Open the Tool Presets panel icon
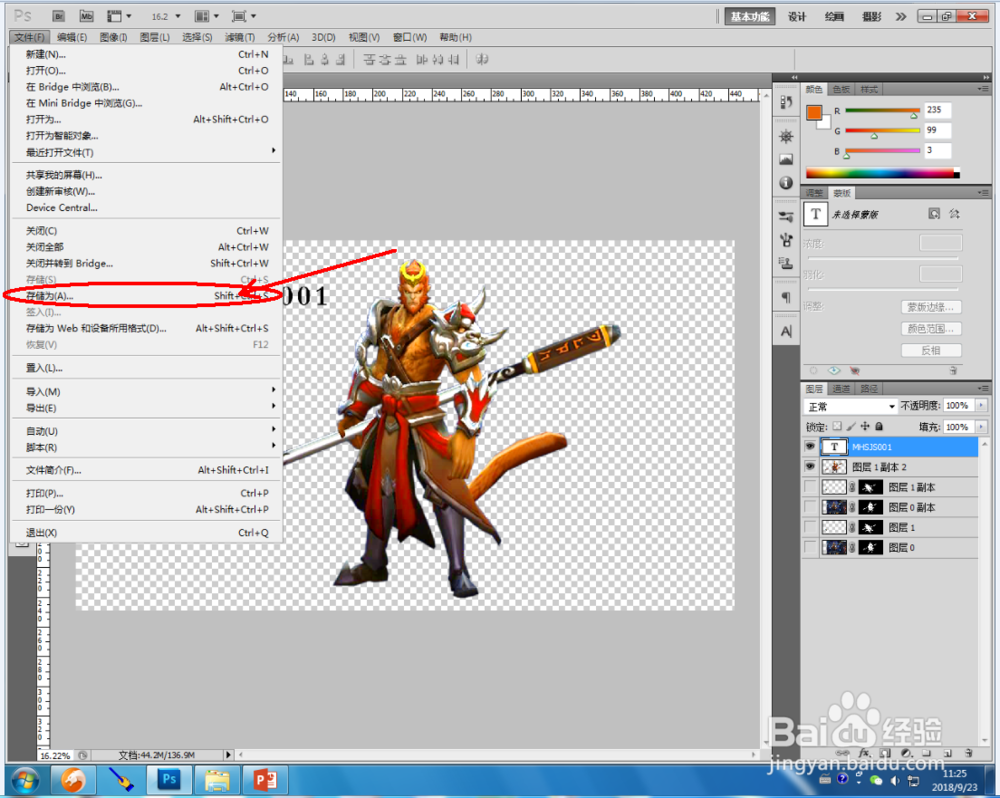This screenshot has width=1000, height=798. [x=786, y=217]
